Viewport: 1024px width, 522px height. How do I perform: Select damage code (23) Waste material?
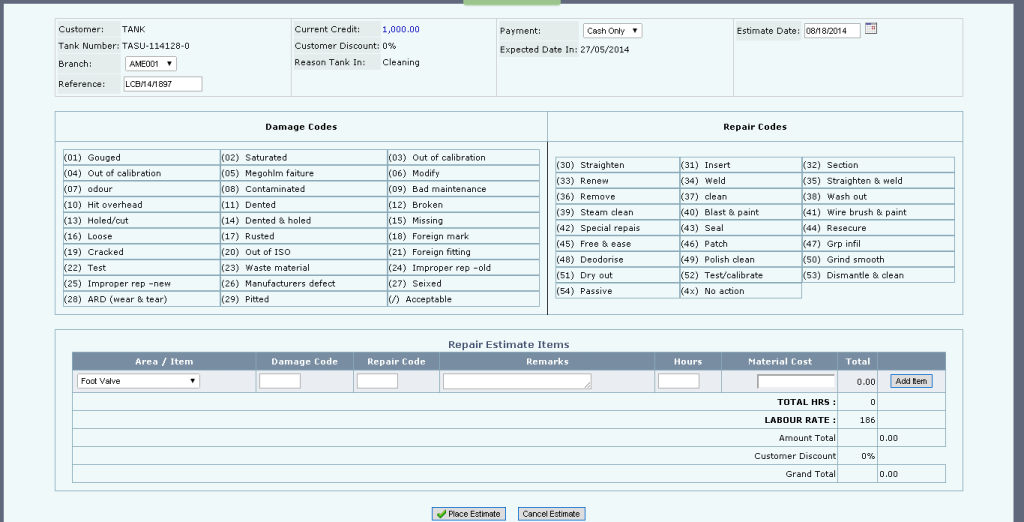click(x=304, y=267)
